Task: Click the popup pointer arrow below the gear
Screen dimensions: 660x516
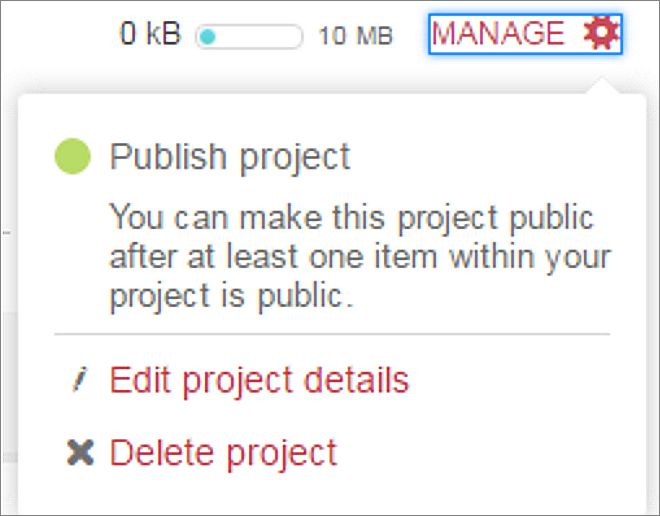Action: (603, 86)
